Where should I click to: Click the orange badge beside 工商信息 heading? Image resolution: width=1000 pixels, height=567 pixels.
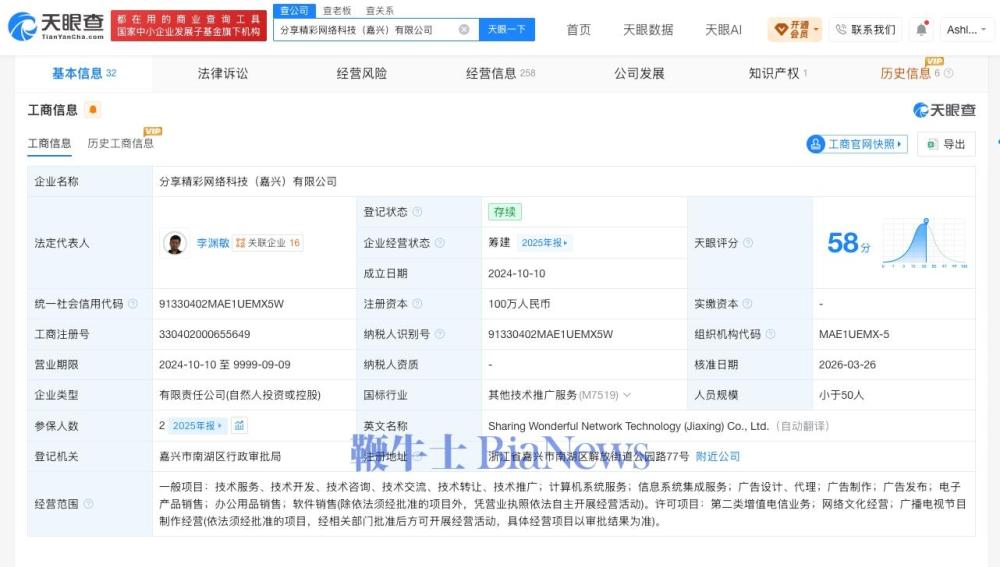[x=93, y=110]
